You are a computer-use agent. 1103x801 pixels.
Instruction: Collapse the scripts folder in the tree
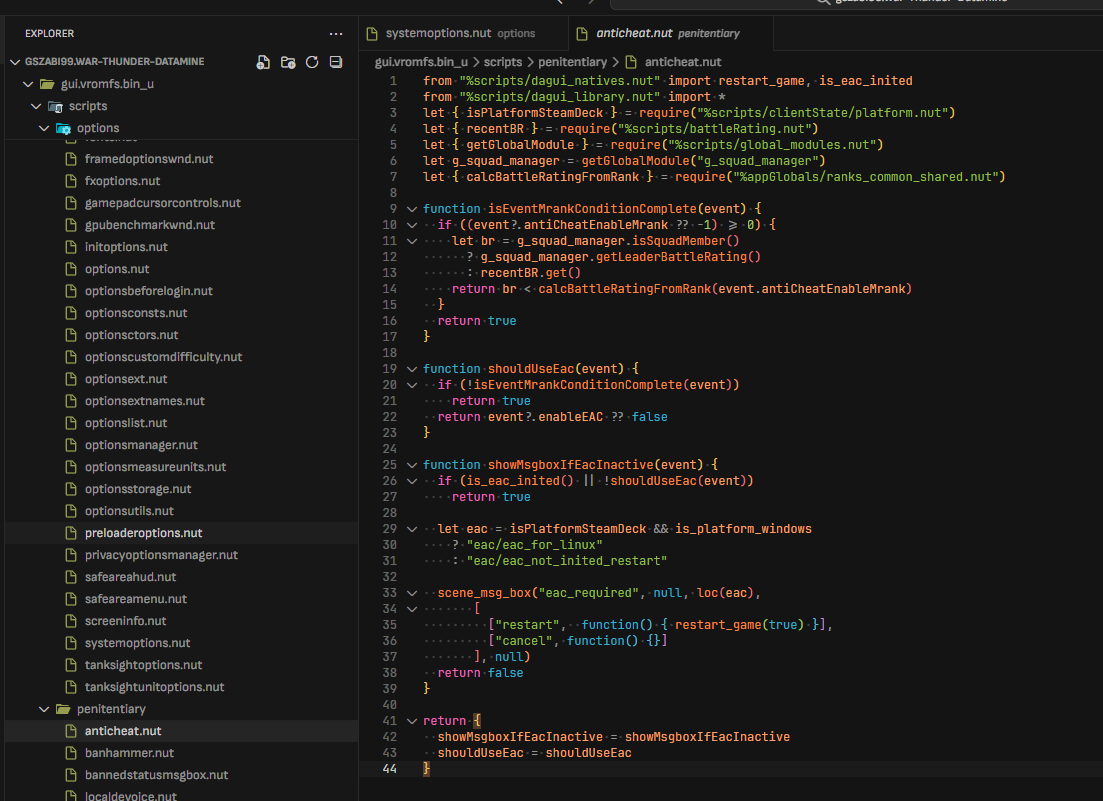[36, 106]
